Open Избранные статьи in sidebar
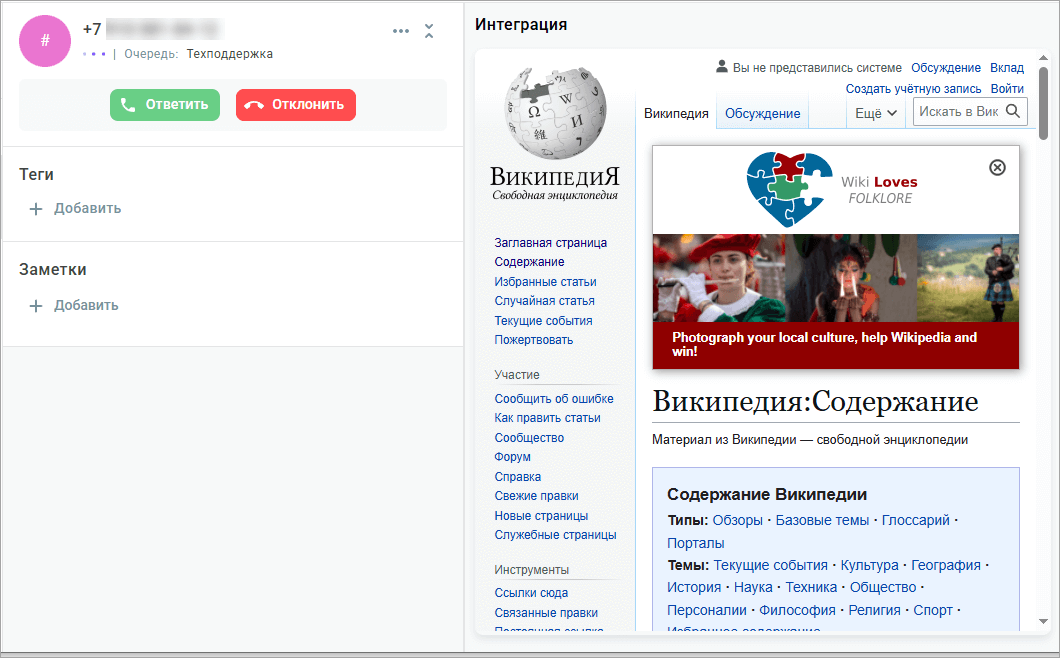This screenshot has width=1060, height=658. click(x=545, y=282)
